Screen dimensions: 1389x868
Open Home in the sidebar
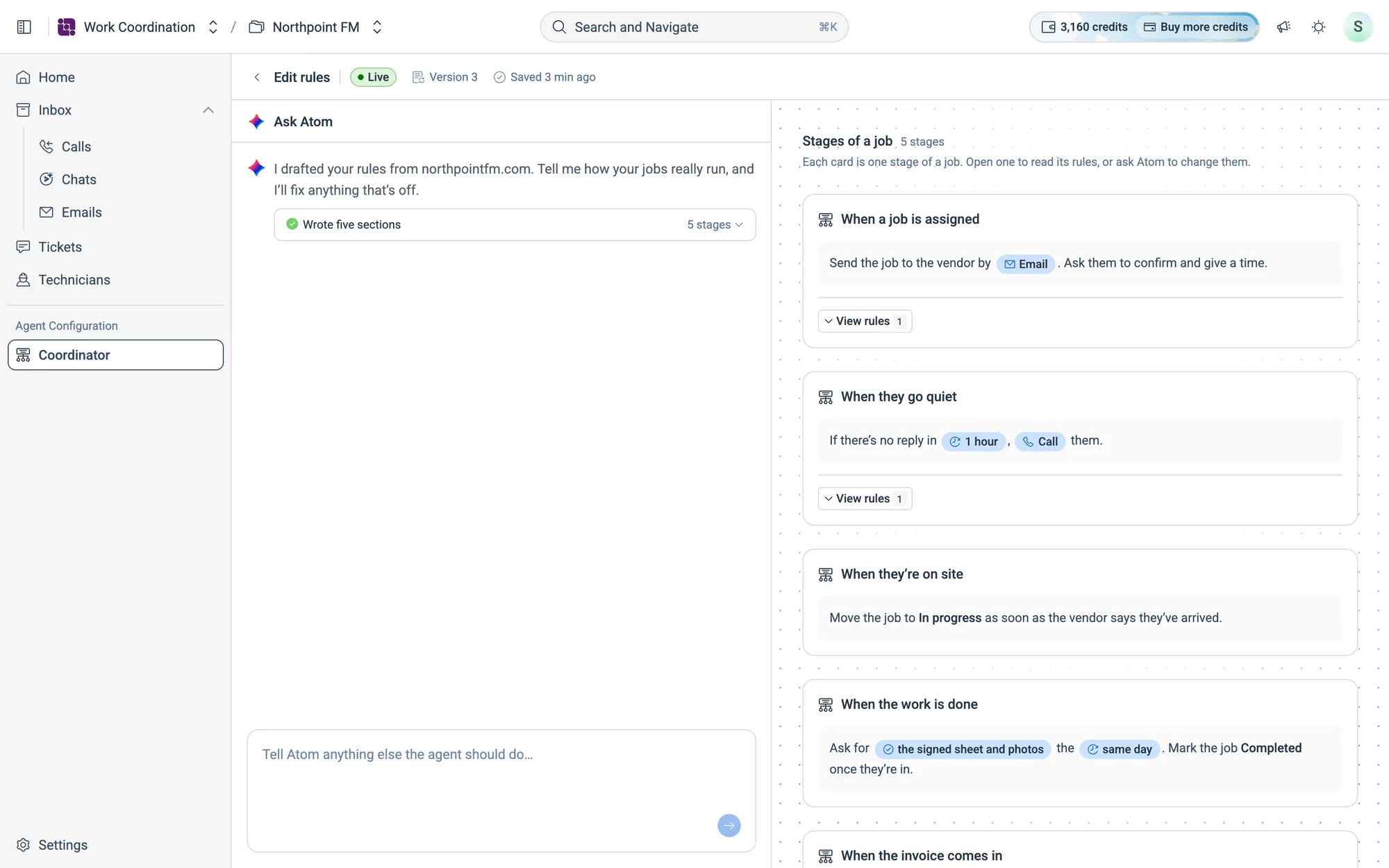pyautogui.click(x=115, y=77)
